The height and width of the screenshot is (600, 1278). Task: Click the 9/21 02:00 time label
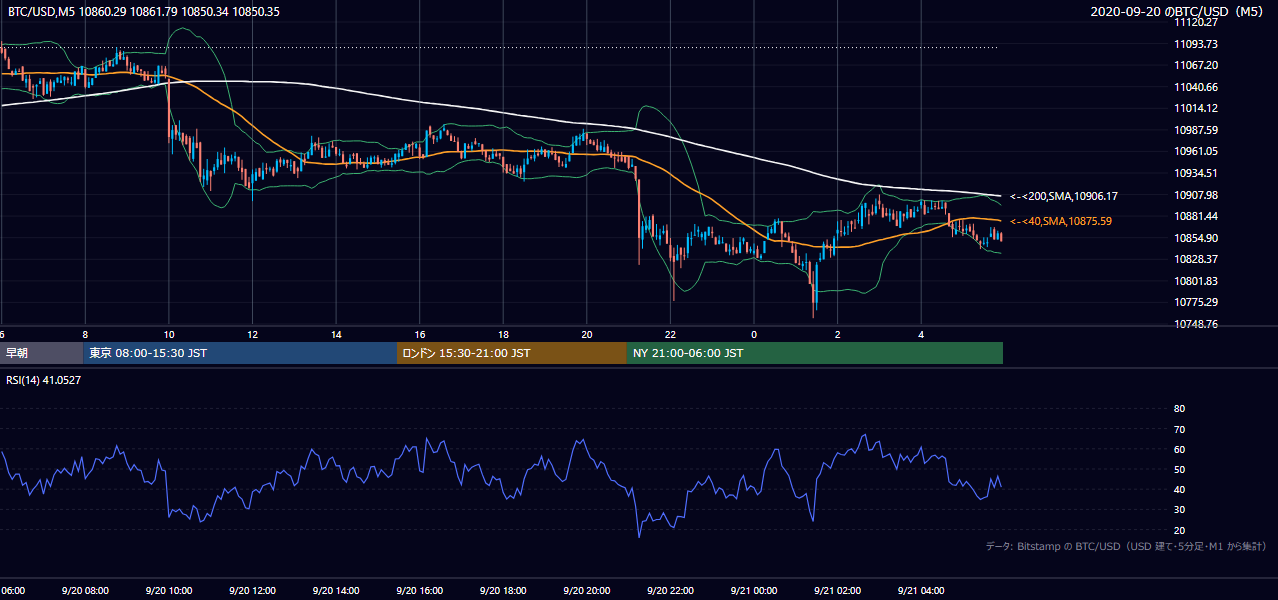click(x=836, y=591)
